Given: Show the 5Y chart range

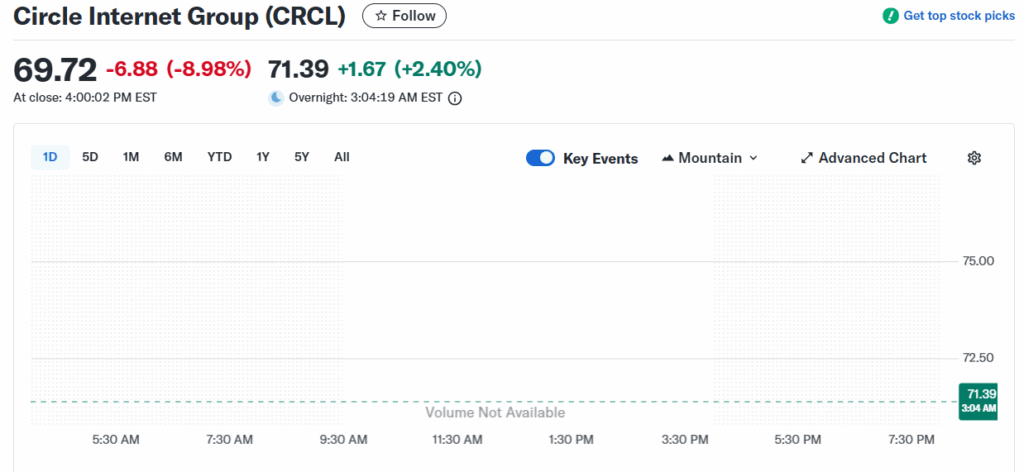Looking at the screenshot, I should [302, 157].
